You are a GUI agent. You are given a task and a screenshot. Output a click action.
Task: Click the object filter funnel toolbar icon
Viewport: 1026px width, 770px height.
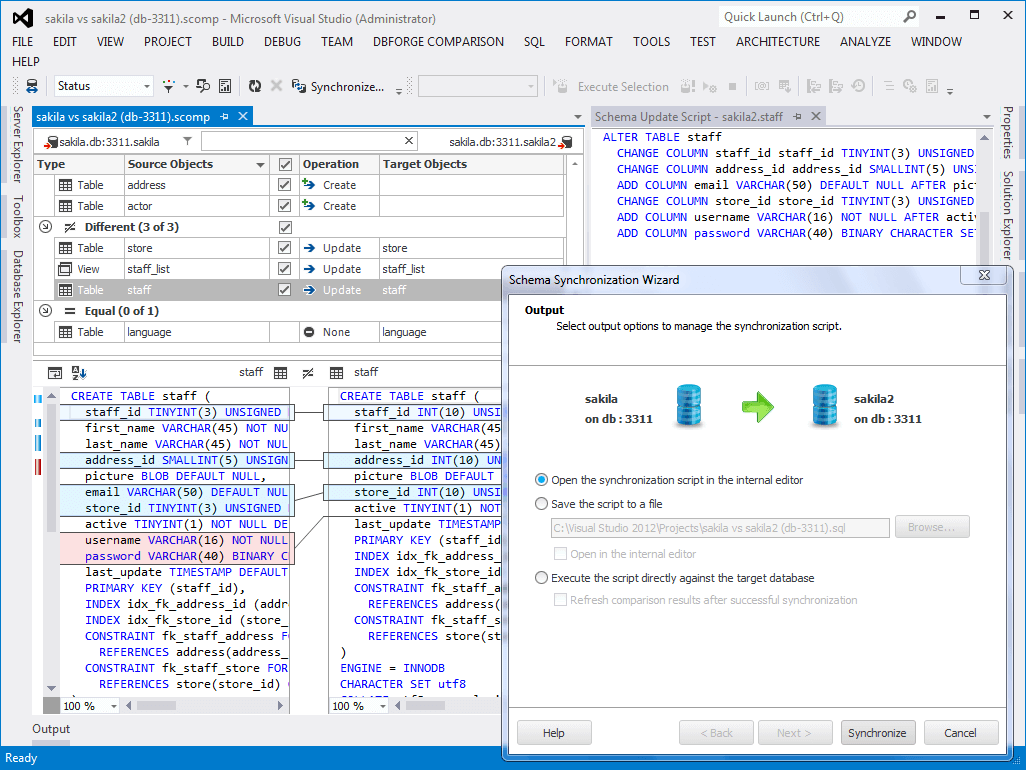pos(169,86)
